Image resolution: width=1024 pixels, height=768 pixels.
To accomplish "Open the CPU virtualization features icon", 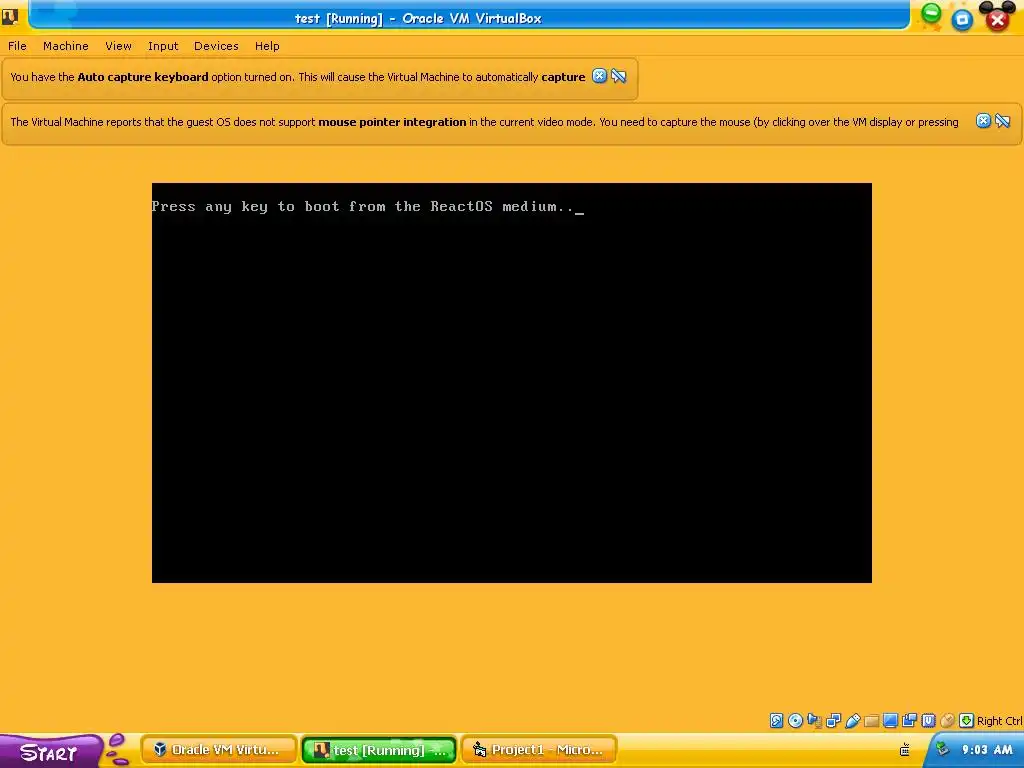I will point(928,720).
